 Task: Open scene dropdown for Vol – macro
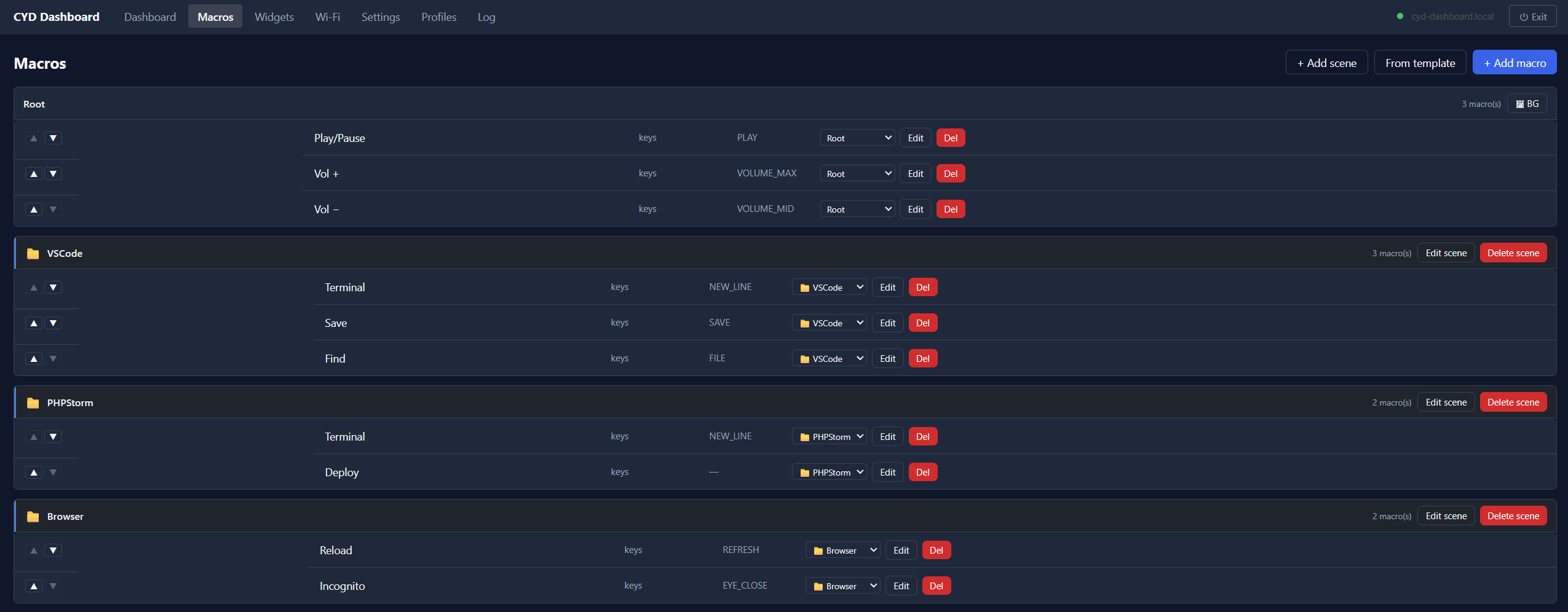tap(857, 210)
